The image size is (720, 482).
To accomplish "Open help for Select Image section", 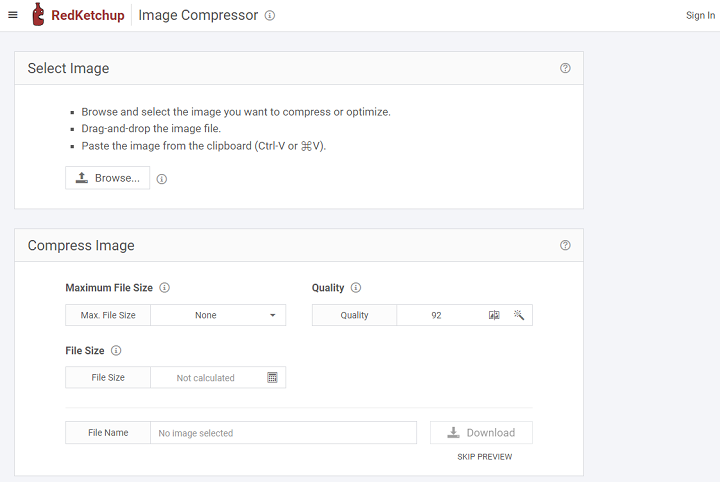I will point(565,68).
